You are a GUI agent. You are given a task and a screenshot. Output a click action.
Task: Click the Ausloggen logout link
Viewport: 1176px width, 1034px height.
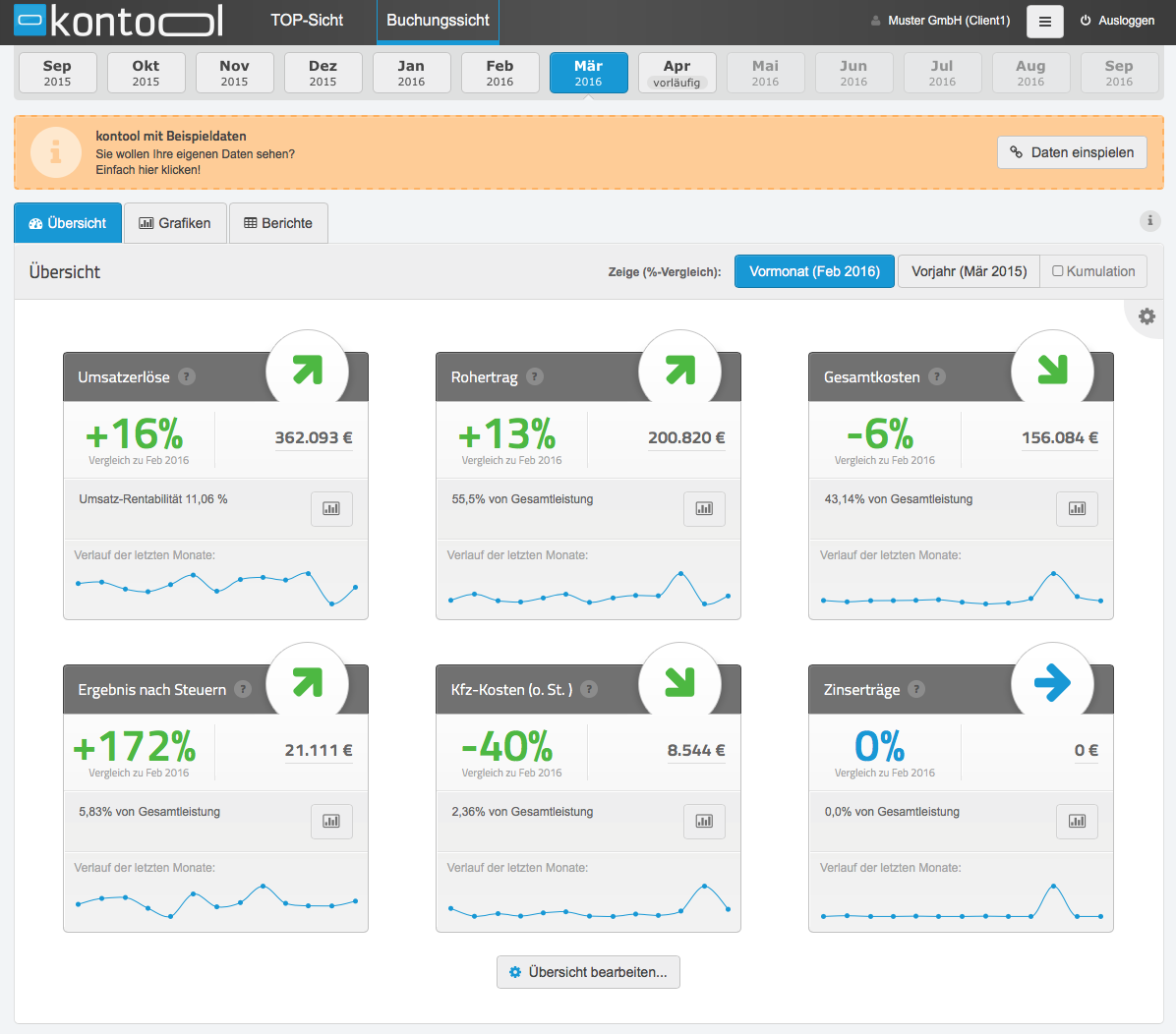pyautogui.click(x=1117, y=21)
